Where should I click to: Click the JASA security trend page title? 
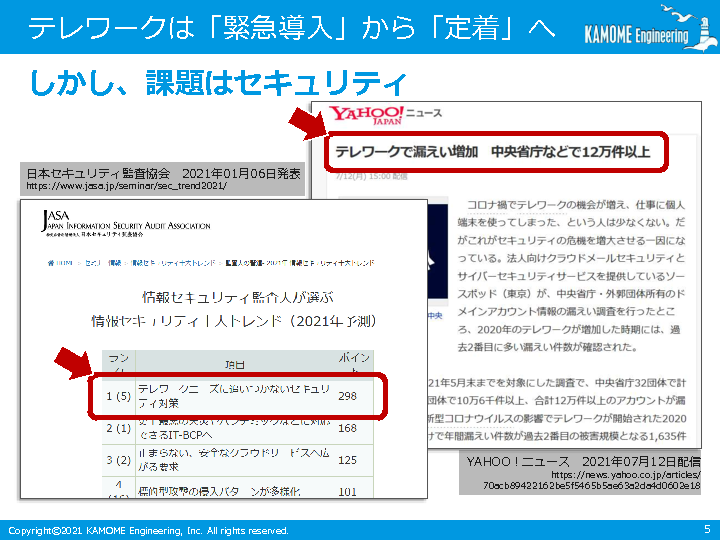click(232, 308)
